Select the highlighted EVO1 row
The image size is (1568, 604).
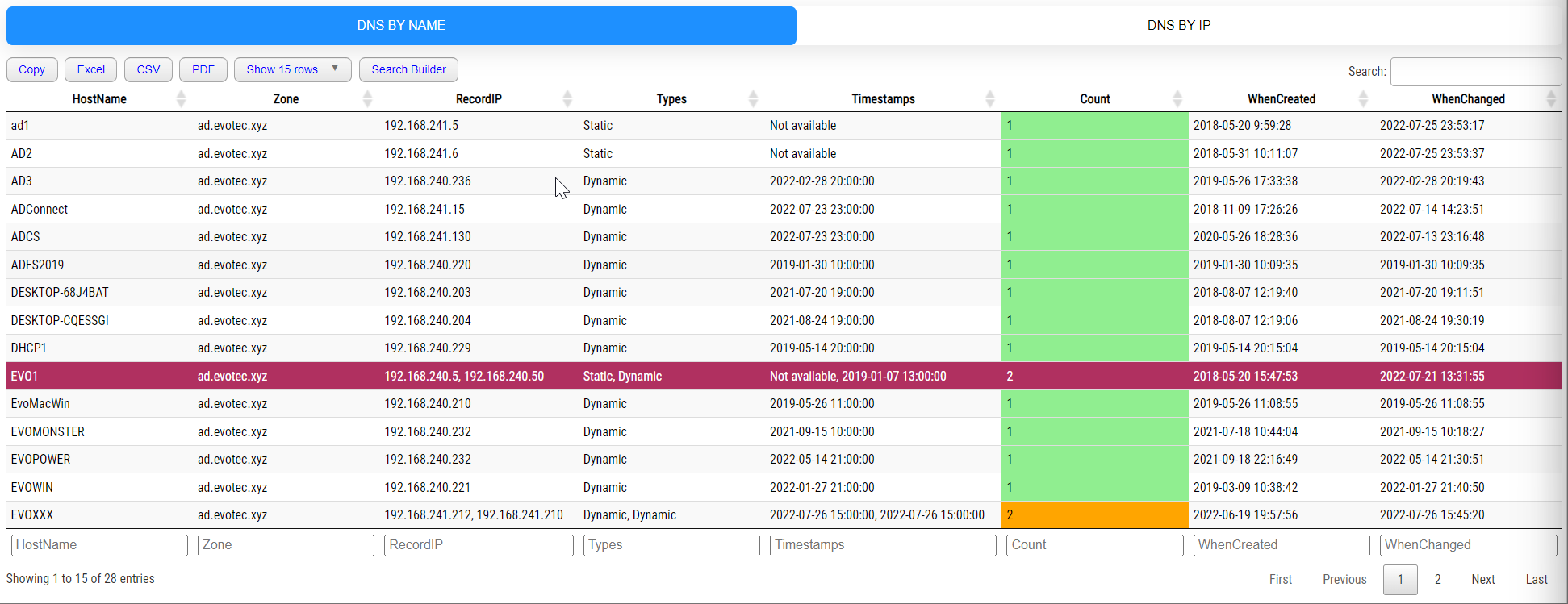click(484, 376)
